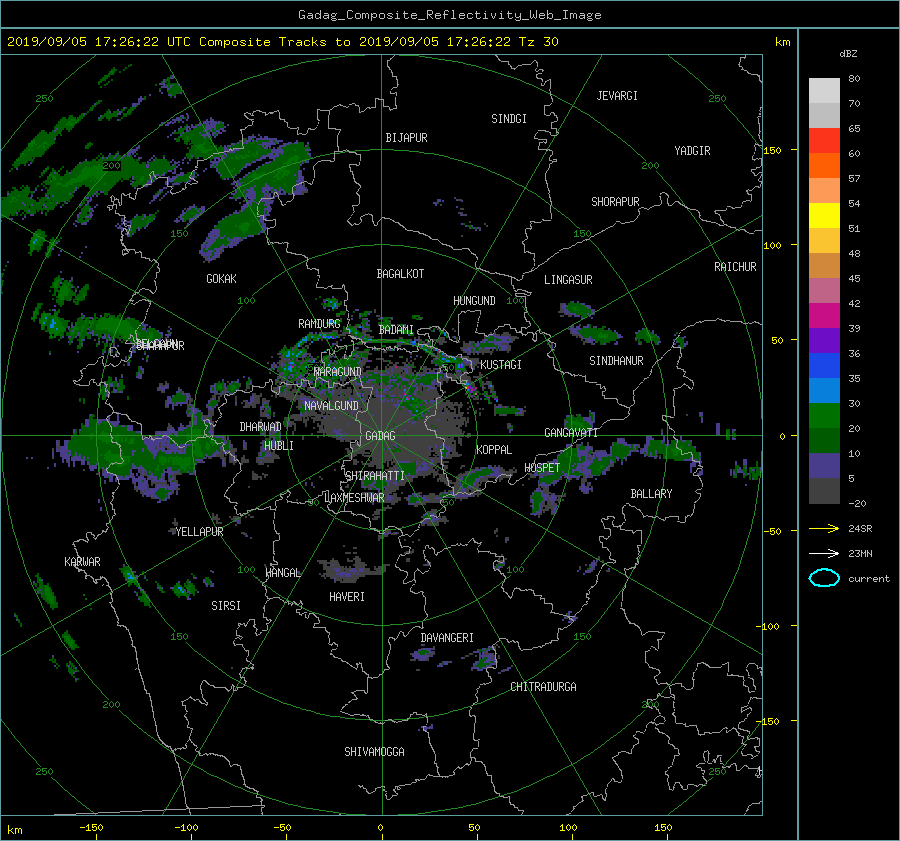
Task: Click the dBZ legend heading
Action: 848,54
